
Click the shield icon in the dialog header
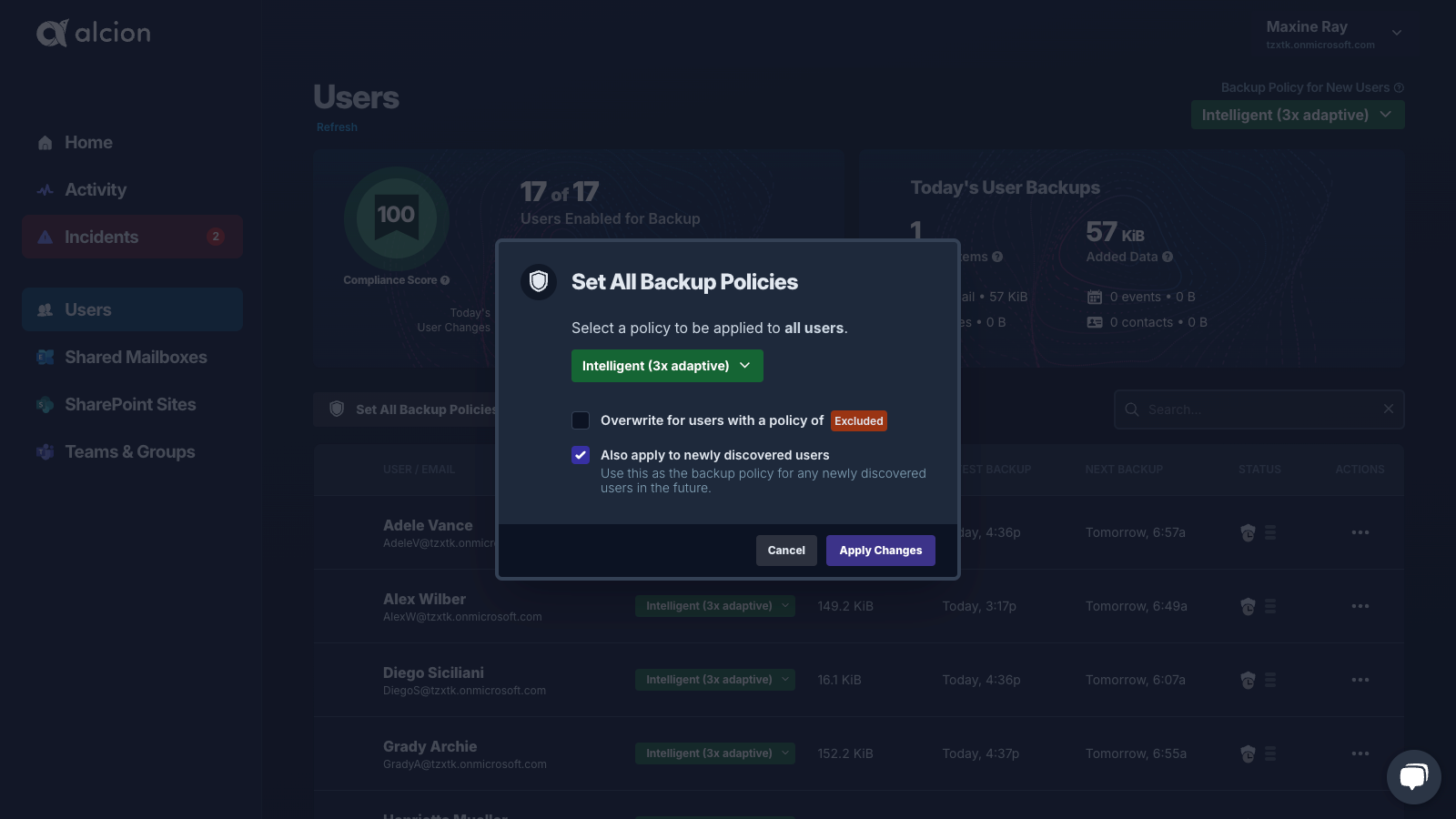(x=538, y=282)
